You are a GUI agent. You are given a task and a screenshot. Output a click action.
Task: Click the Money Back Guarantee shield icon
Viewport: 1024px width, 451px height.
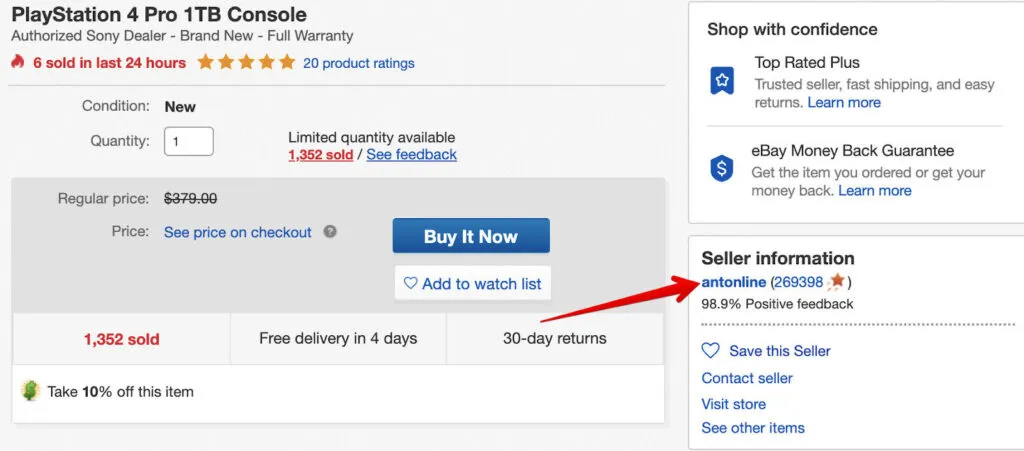722,169
